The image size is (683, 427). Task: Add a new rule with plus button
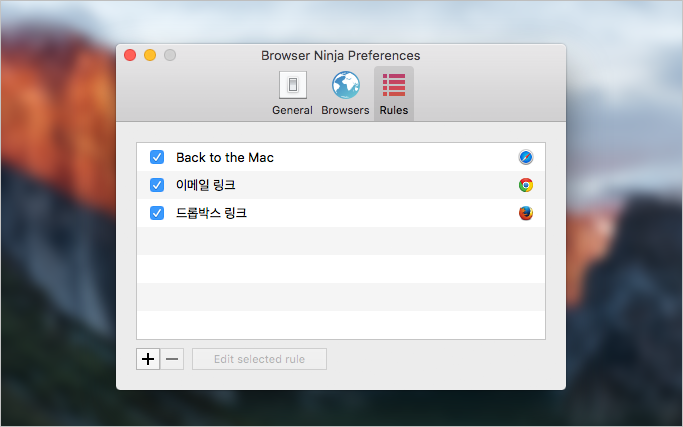pyautogui.click(x=148, y=359)
